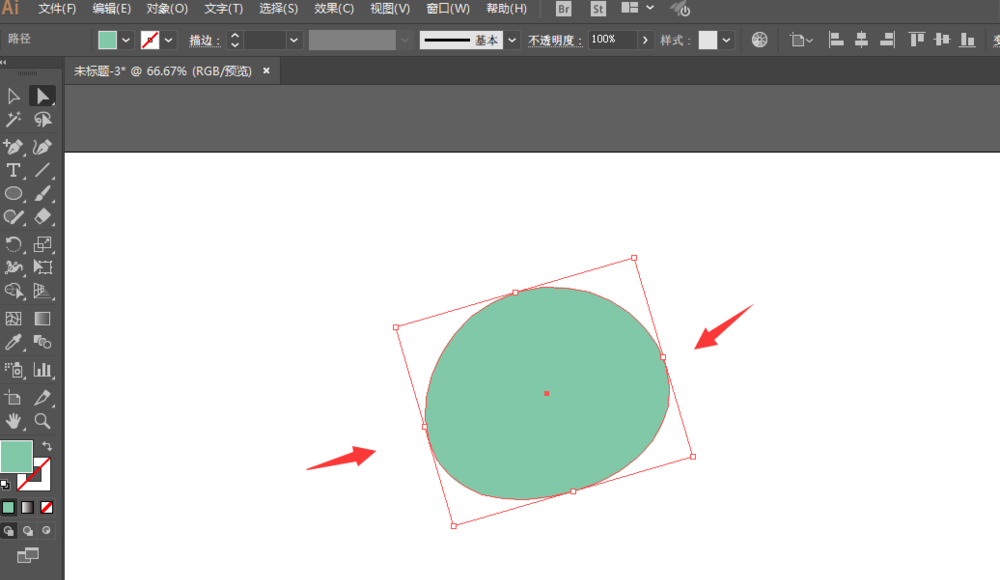
Task: Enable Draw Inside mode
Action: coord(47,531)
